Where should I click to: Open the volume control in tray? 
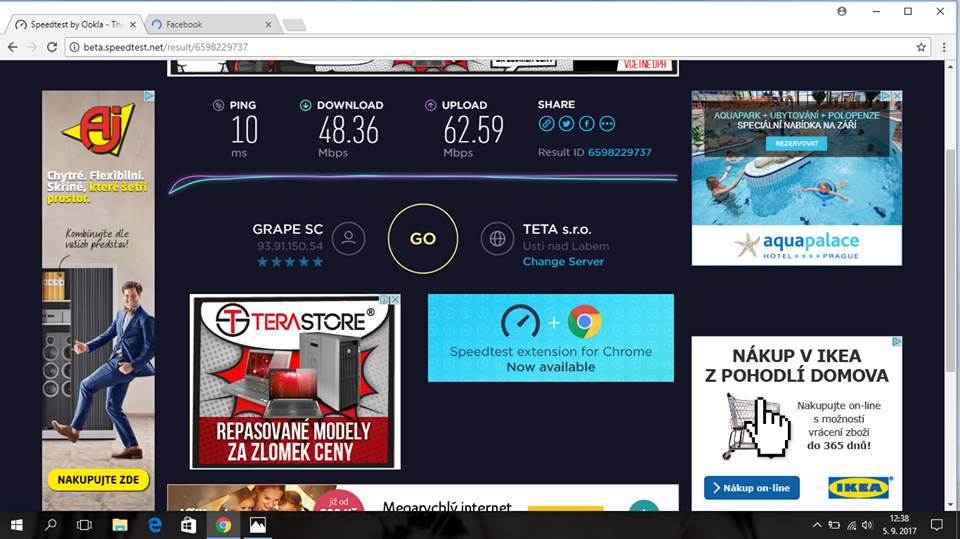tap(867, 525)
